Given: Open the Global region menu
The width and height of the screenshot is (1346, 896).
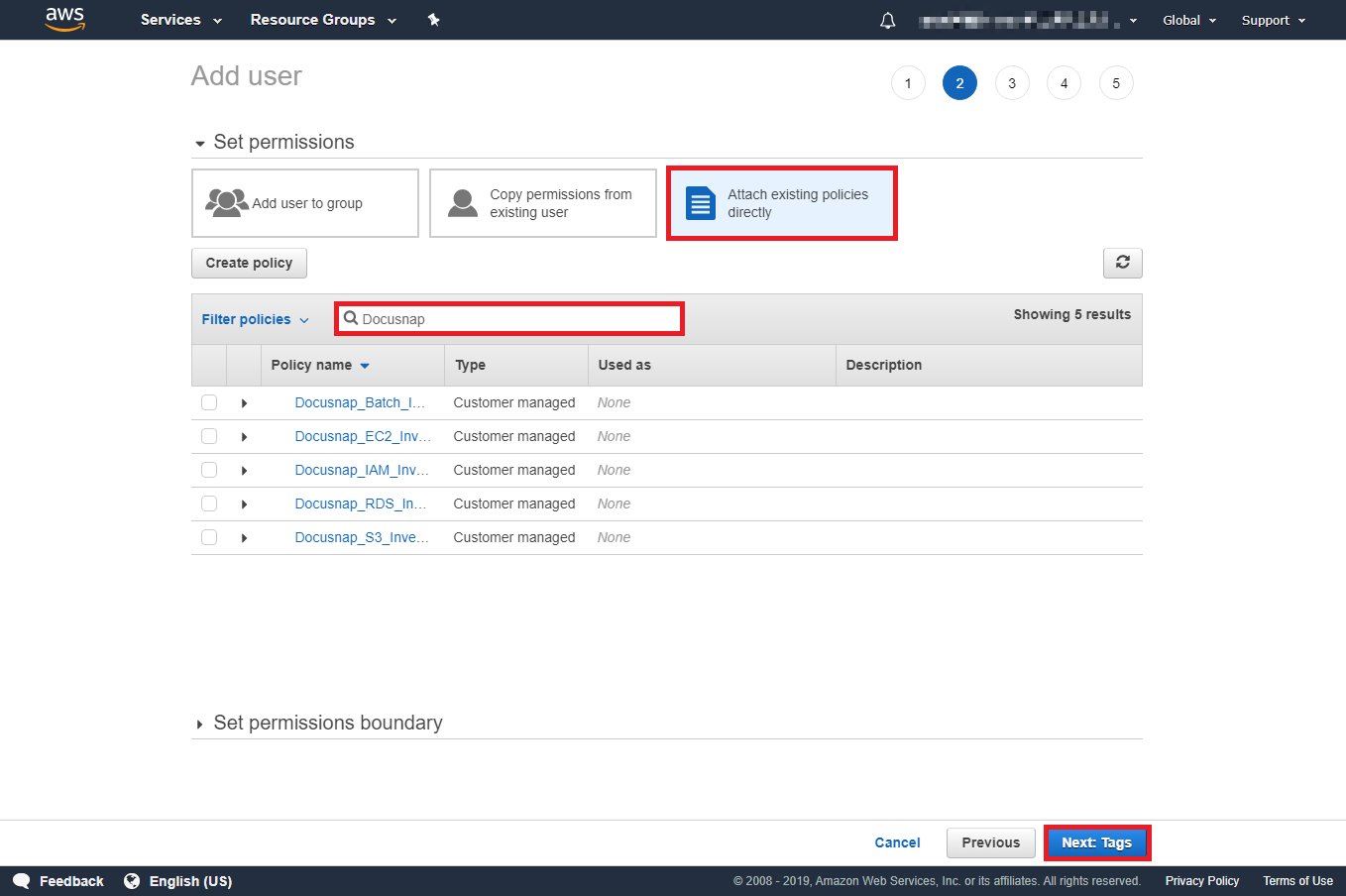Looking at the screenshot, I should click(x=1189, y=20).
